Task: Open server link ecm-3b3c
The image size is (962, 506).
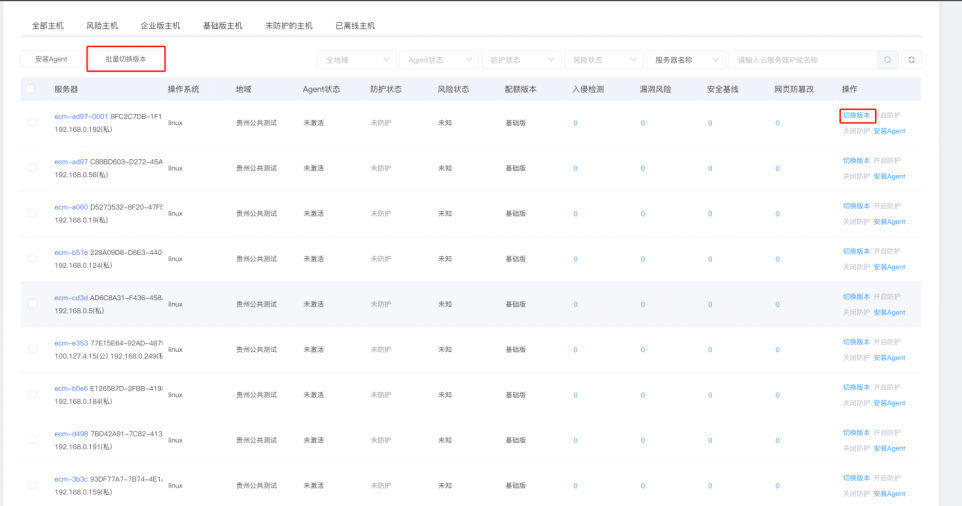Action: click(71, 480)
